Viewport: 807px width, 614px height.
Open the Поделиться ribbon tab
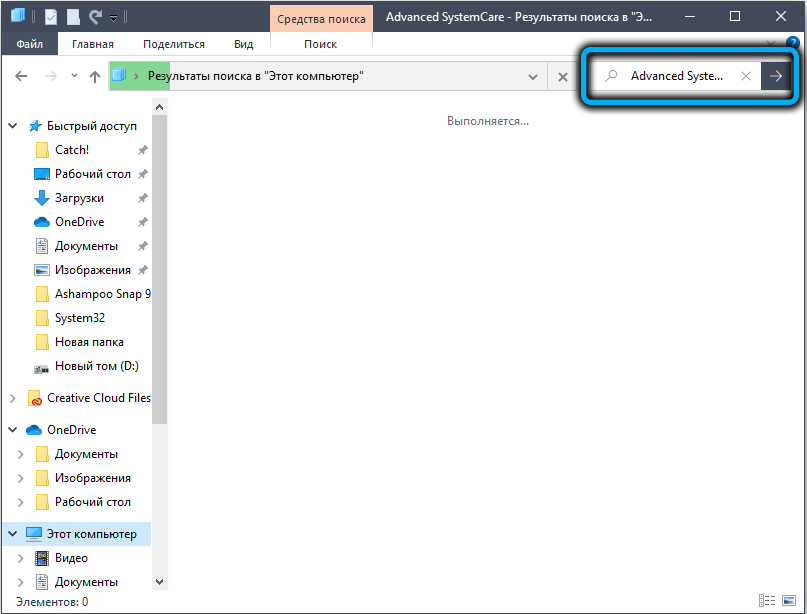tap(174, 44)
